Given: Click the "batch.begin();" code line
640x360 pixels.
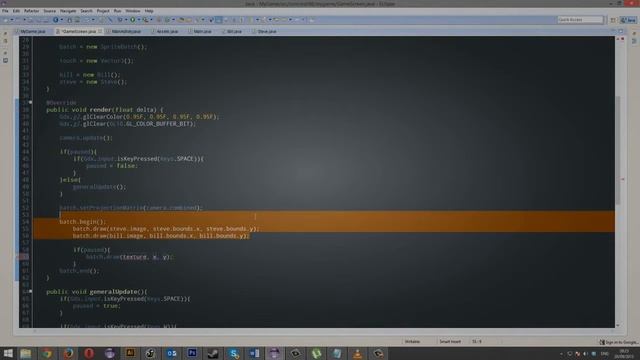Looking at the screenshot, I should (82, 222).
